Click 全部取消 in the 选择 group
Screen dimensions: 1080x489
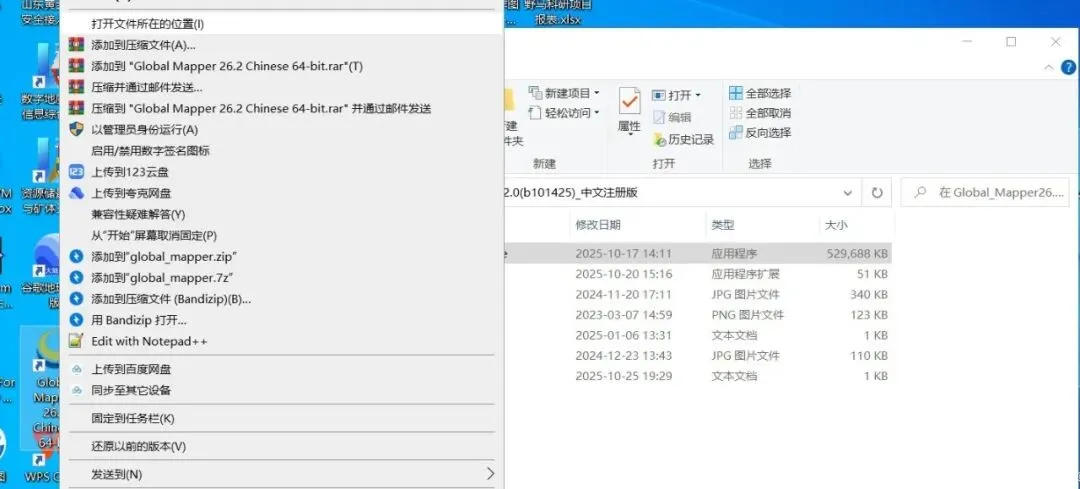[x=760, y=113]
